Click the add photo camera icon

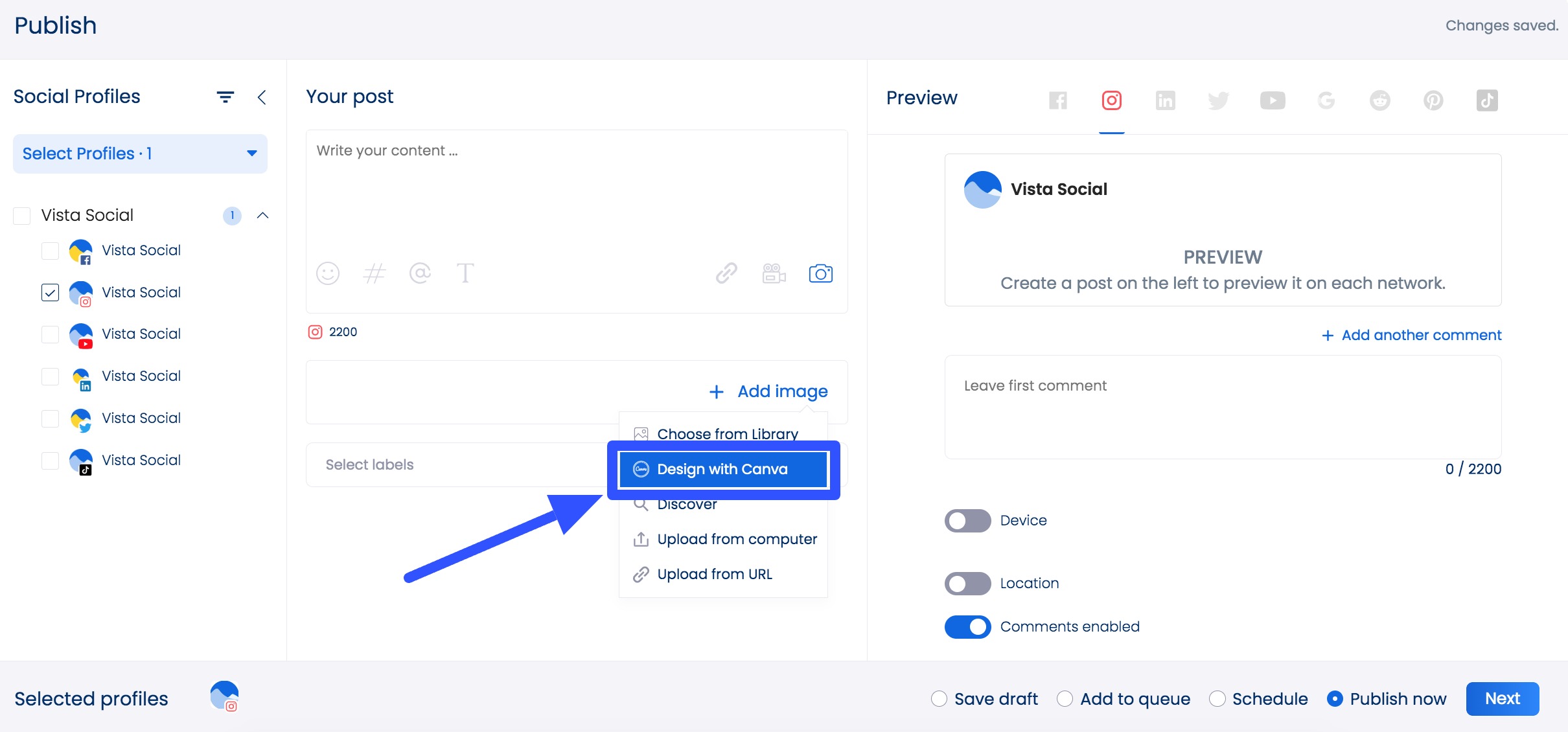tap(820, 273)
